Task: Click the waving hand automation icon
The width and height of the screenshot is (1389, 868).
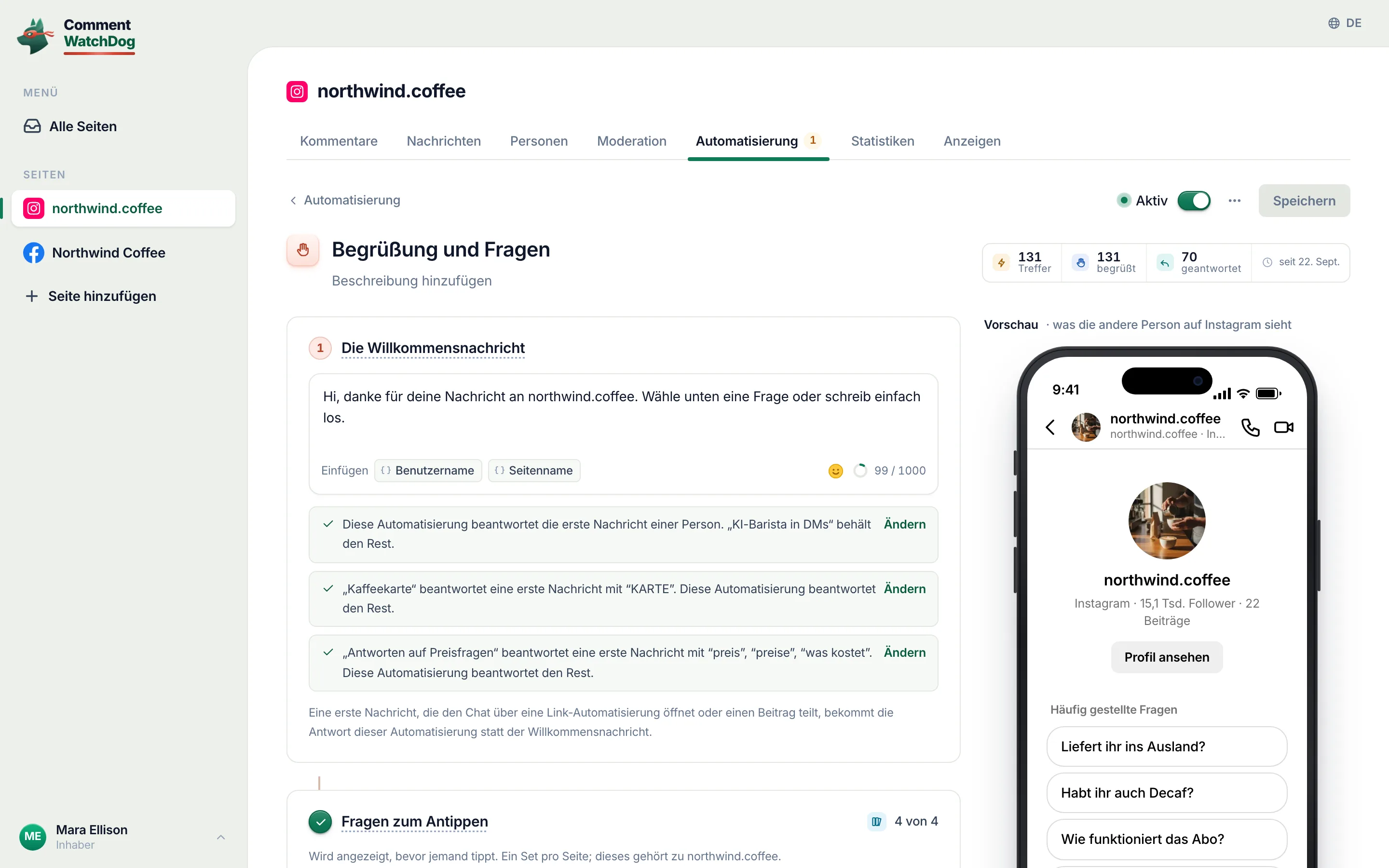Action: tap(303, 250)
